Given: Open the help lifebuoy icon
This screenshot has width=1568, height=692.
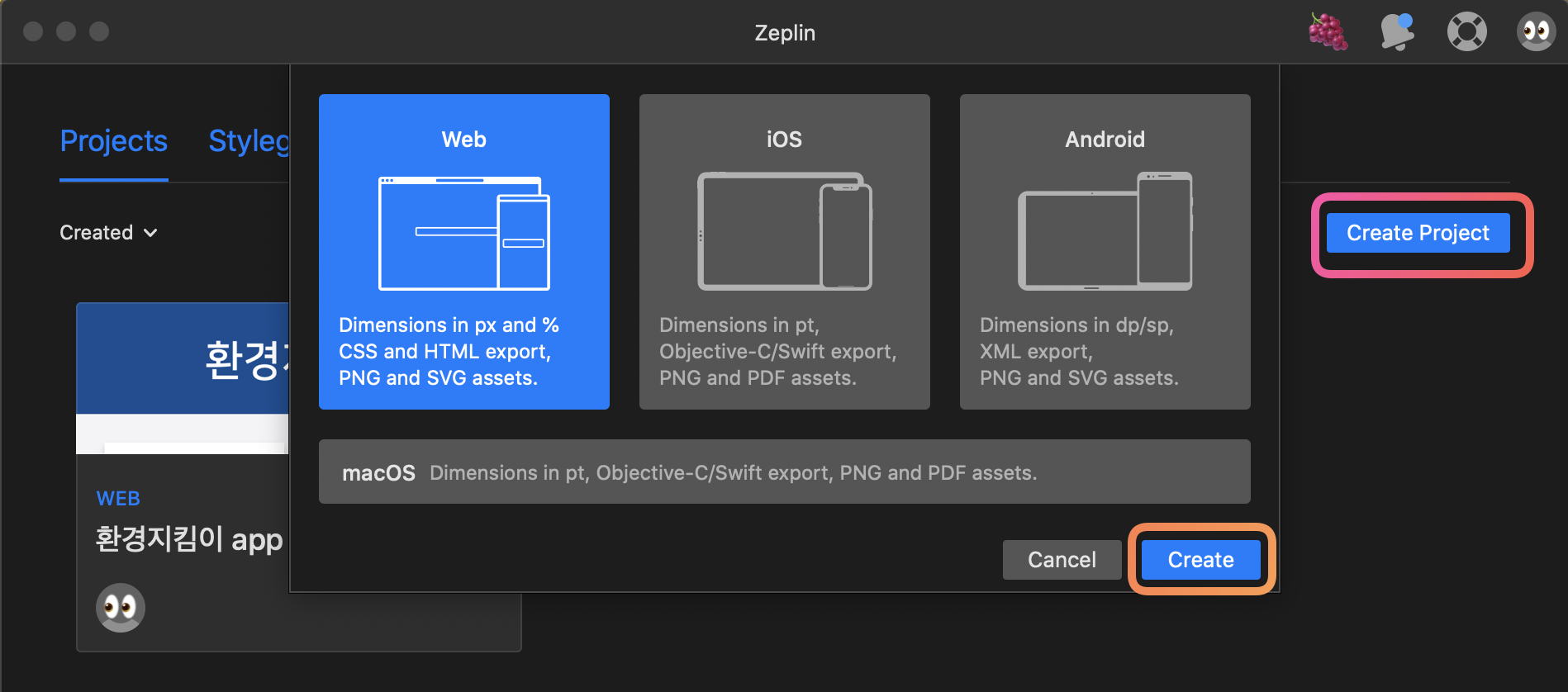Looking at the screenshot, I should [x=1467, y=32].
